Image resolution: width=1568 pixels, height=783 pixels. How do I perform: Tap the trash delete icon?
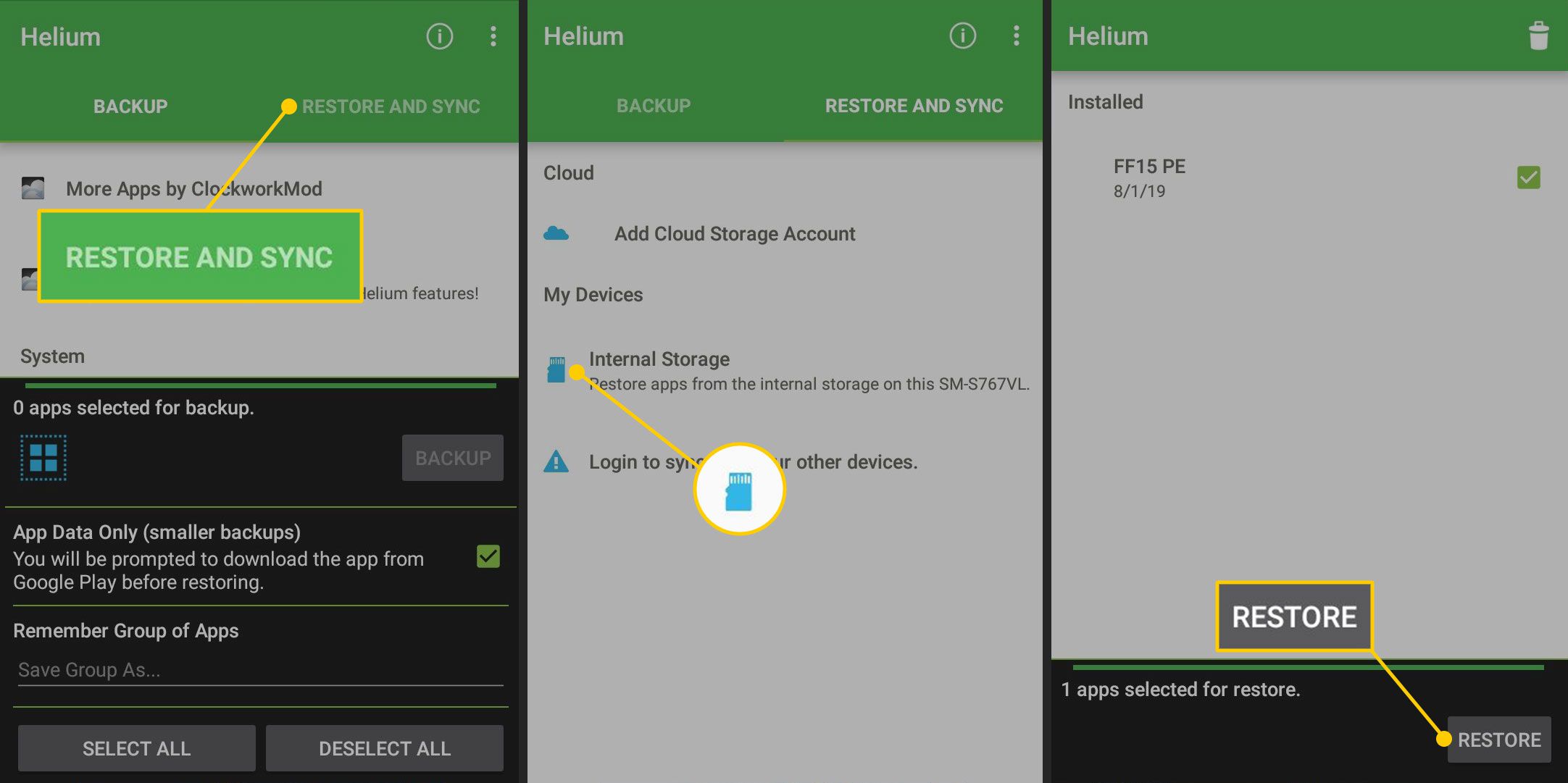[1538, 35]
